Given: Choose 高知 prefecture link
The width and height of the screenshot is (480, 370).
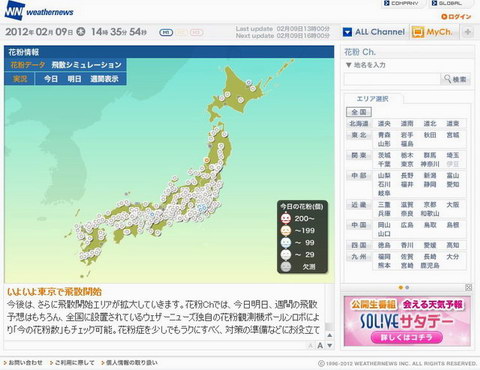Looking at the screenshot, I should (453, 245).
